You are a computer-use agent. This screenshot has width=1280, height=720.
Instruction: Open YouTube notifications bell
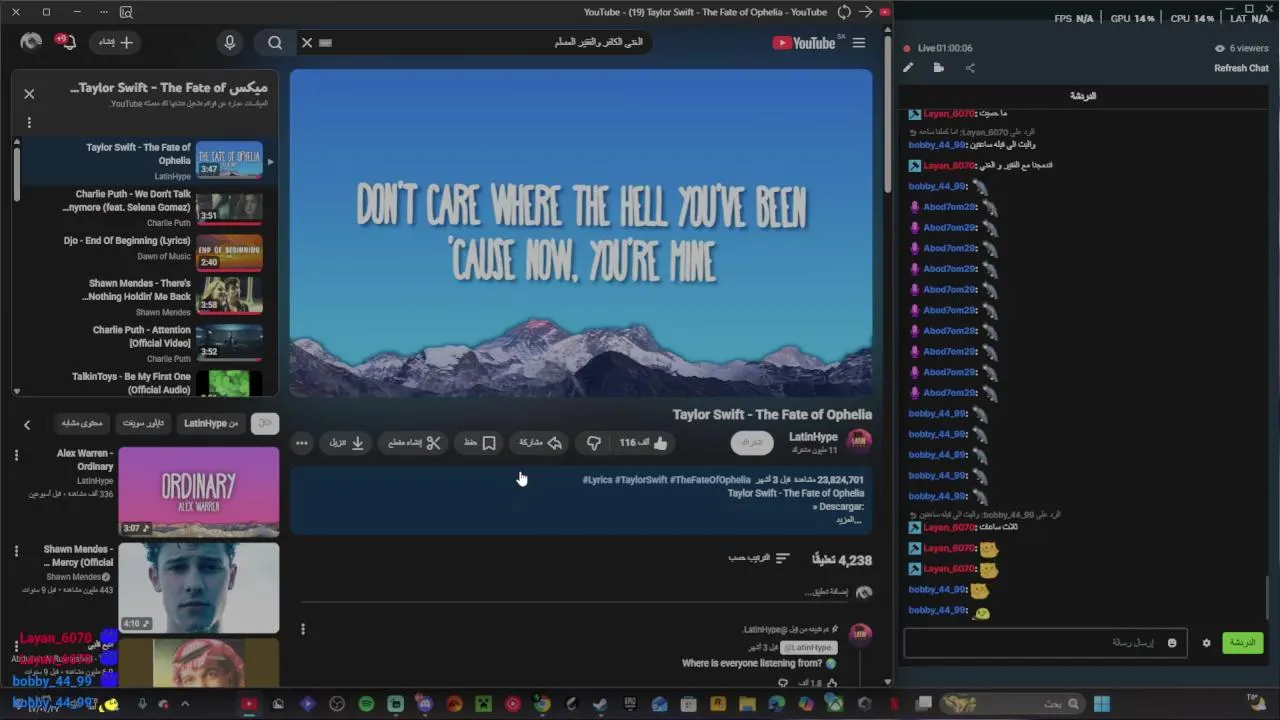click(x=66, y=42)
